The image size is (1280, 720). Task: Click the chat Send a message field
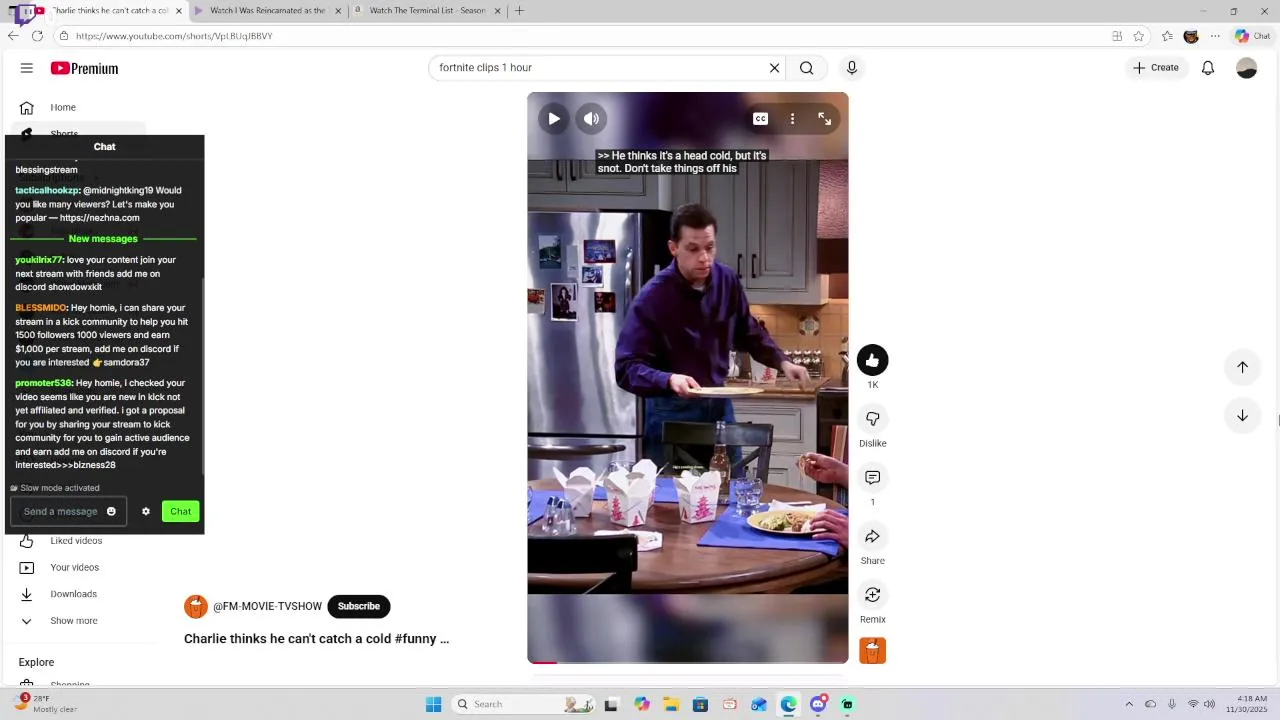pos(60,511)
